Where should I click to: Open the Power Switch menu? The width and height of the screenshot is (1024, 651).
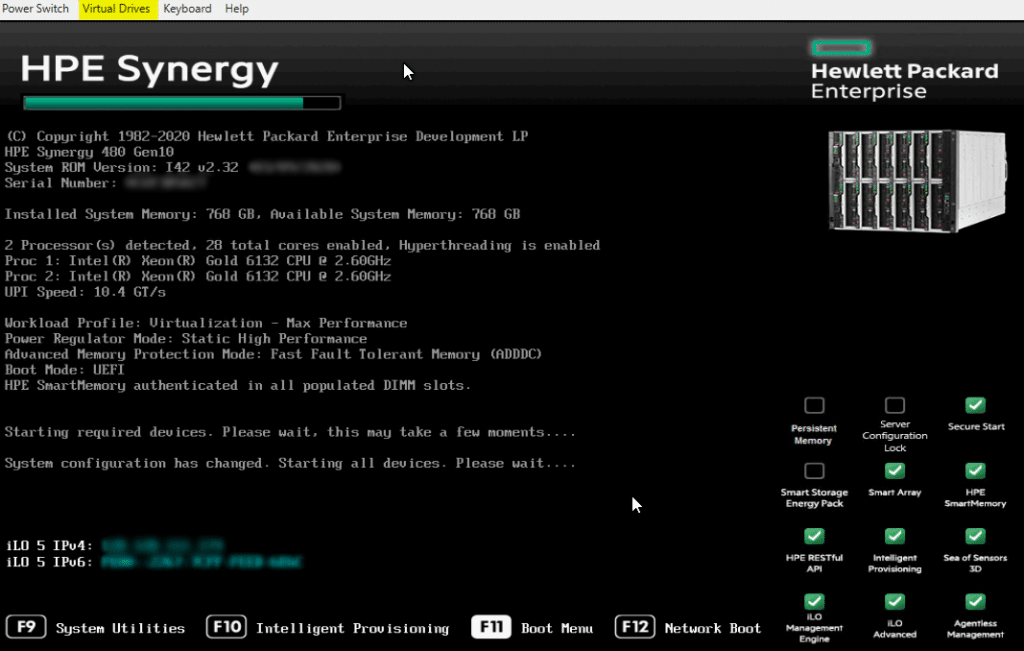37,9
